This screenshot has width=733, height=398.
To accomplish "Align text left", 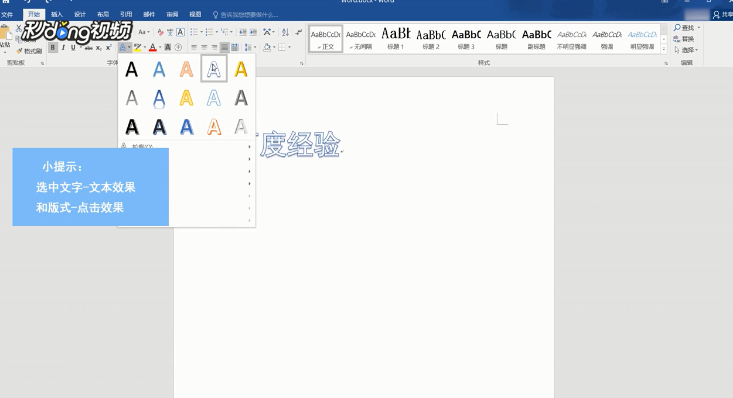I will (x=194, y=47).
